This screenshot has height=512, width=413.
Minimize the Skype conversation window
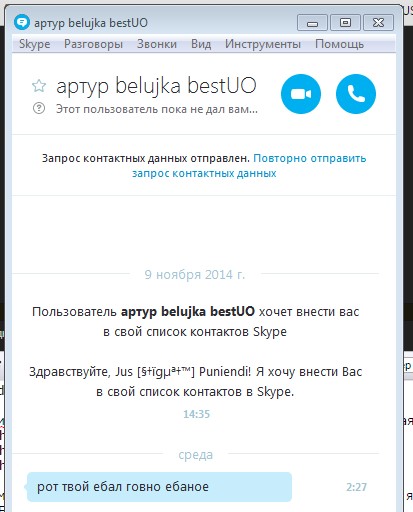(x=312, y=23)
